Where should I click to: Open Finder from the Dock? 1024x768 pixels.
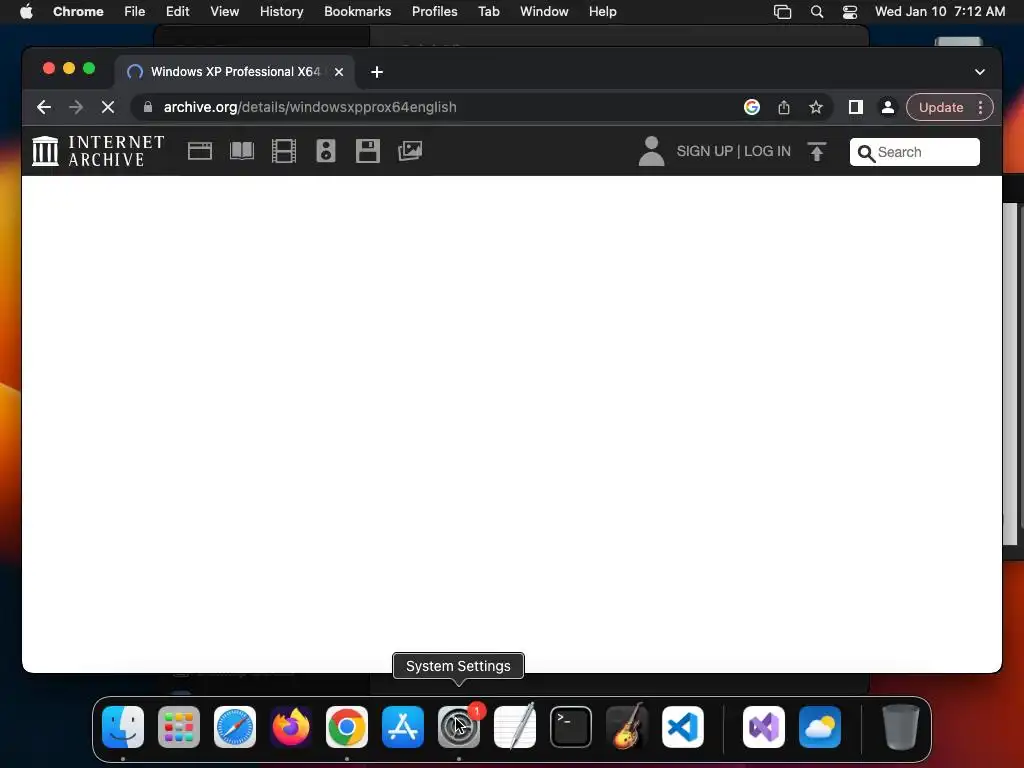(123, 727)
